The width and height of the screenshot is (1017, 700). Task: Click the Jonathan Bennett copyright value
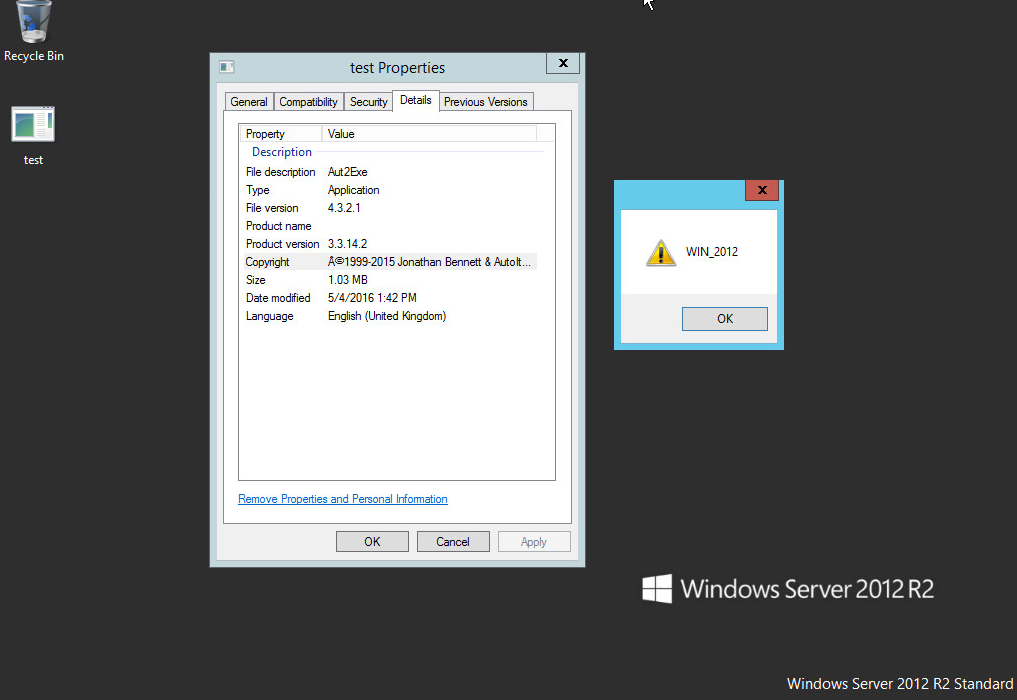pos(429,262)
